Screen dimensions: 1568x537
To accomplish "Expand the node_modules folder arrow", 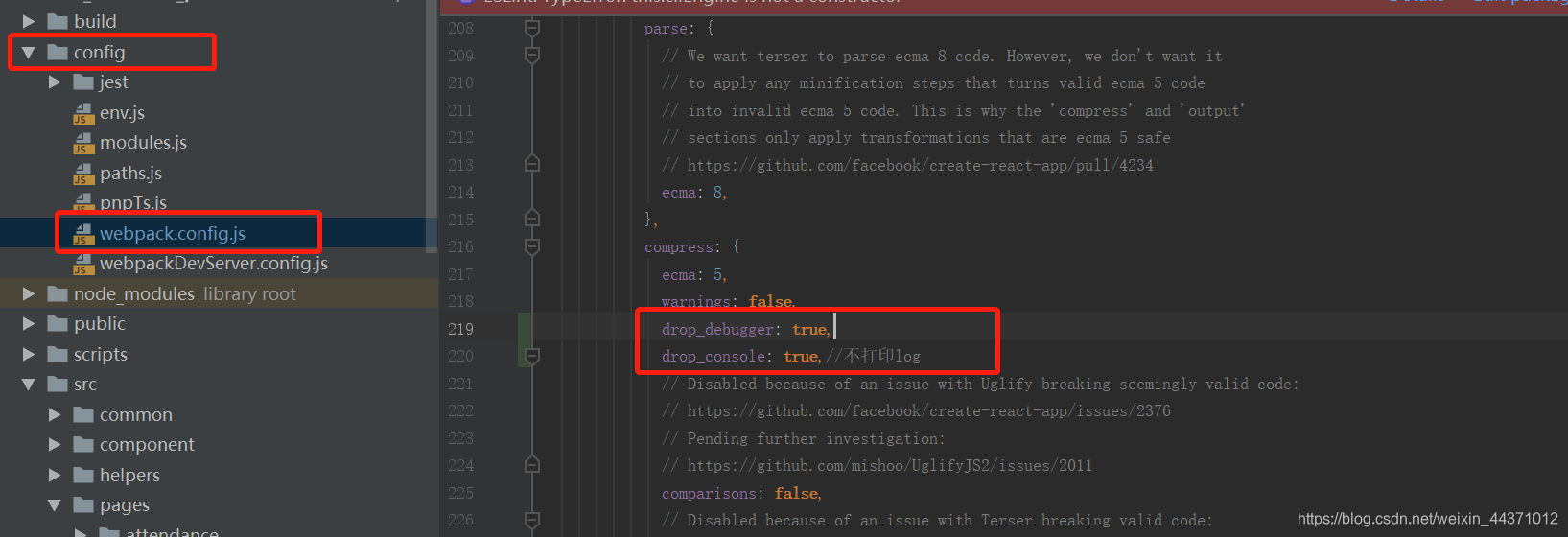I will (x=29, y=293).
